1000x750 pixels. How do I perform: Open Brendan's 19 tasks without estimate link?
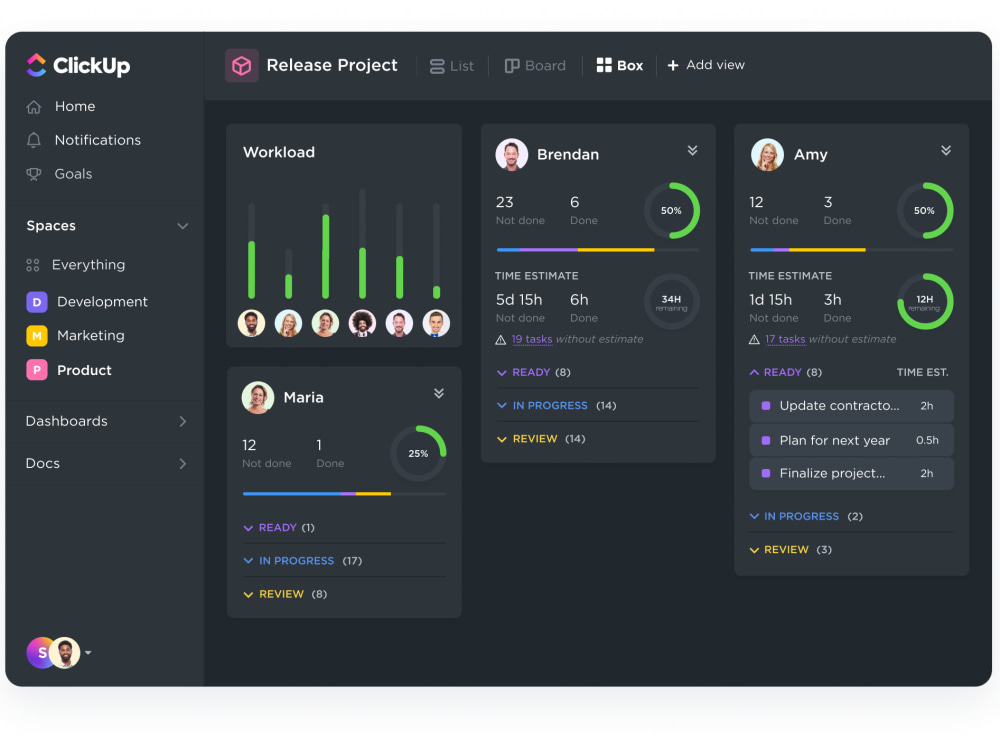532,339
